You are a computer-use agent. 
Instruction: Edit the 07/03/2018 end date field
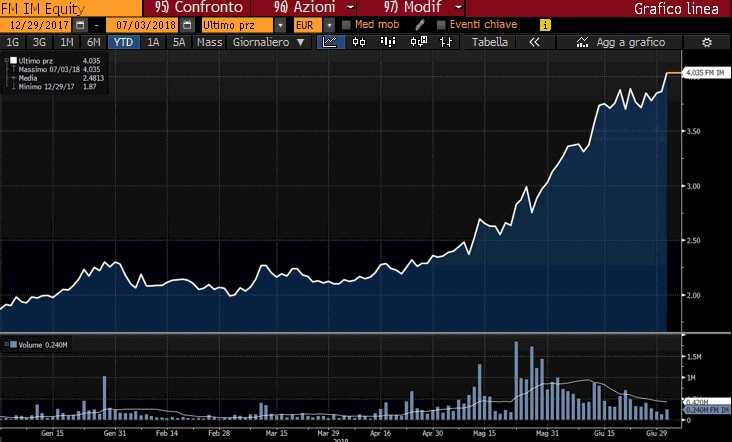coord(143,25)
